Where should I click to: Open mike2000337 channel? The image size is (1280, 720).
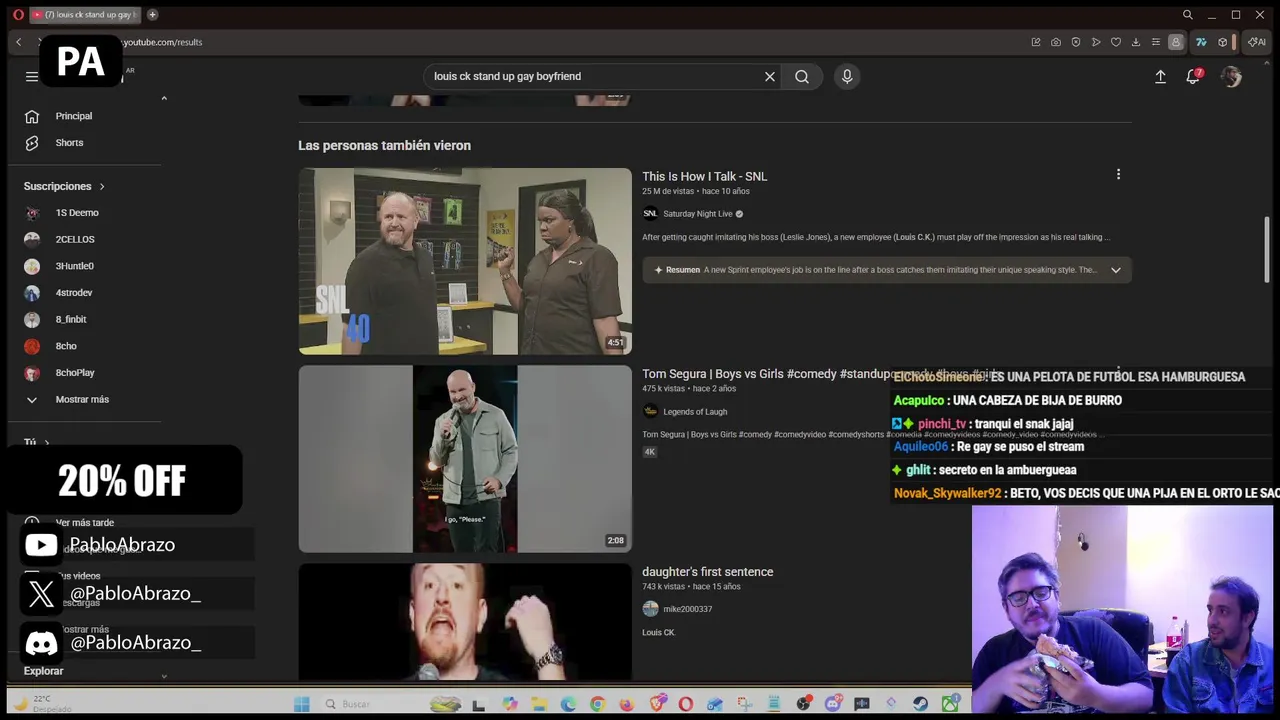tap(687, 609)
